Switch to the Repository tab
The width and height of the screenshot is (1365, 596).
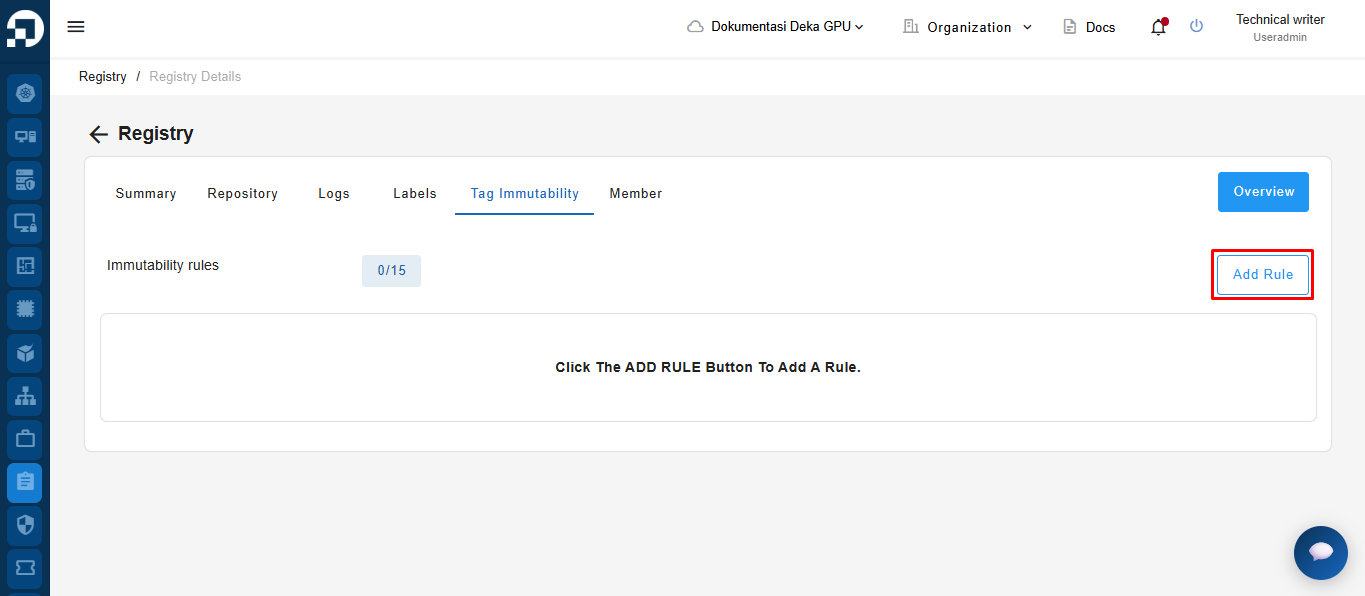click(242, 194)
